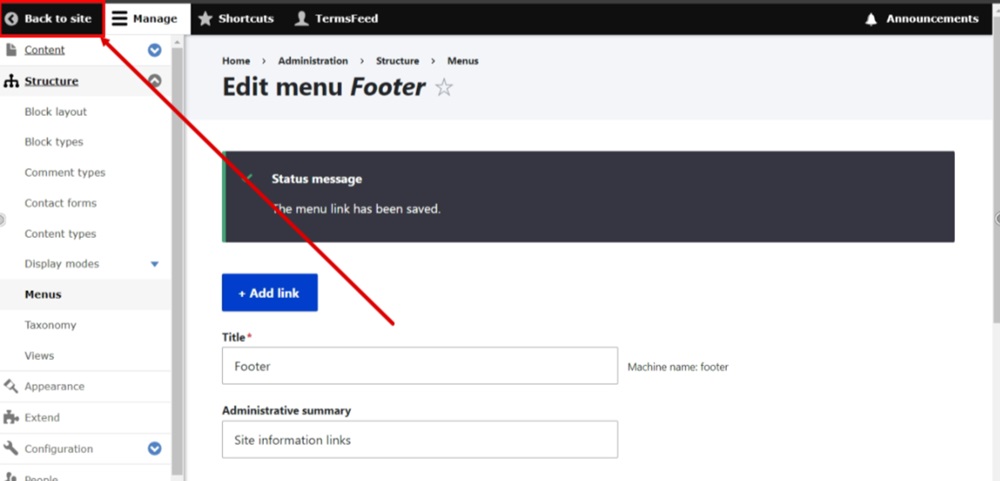Open Views in sidebar
Image resolution: width=1000 pixels, height=481 pixels.
click(x=40, y=355)
